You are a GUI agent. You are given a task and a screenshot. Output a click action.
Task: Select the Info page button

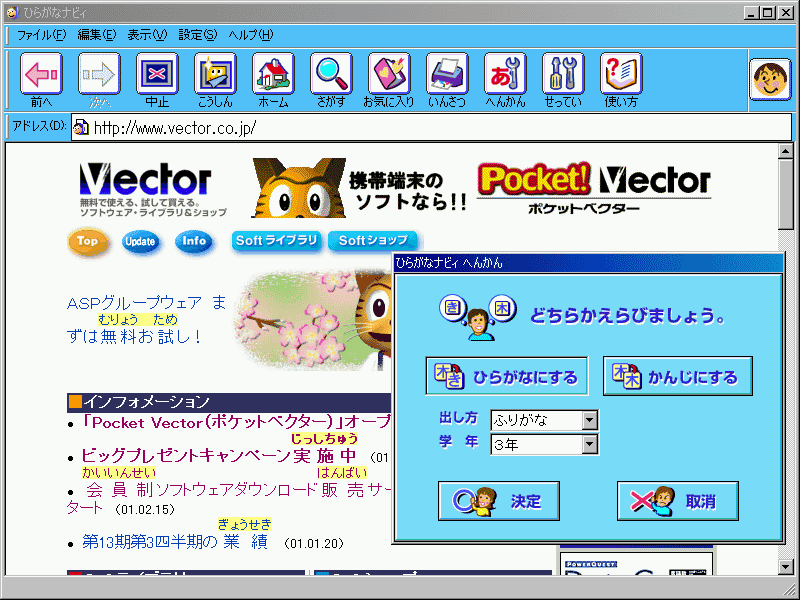[193, 241]
